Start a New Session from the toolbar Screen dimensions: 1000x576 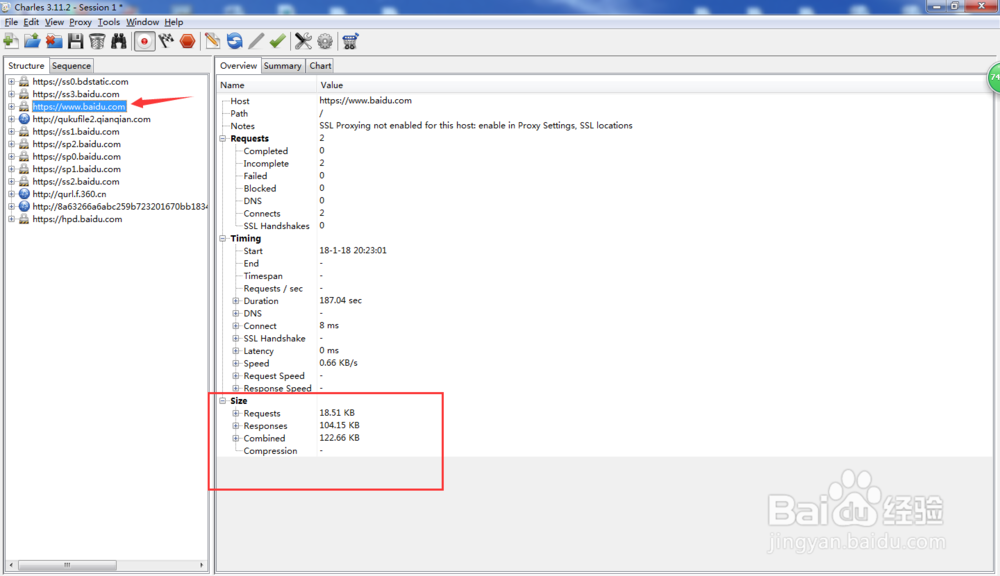click(x=11, y=41)
